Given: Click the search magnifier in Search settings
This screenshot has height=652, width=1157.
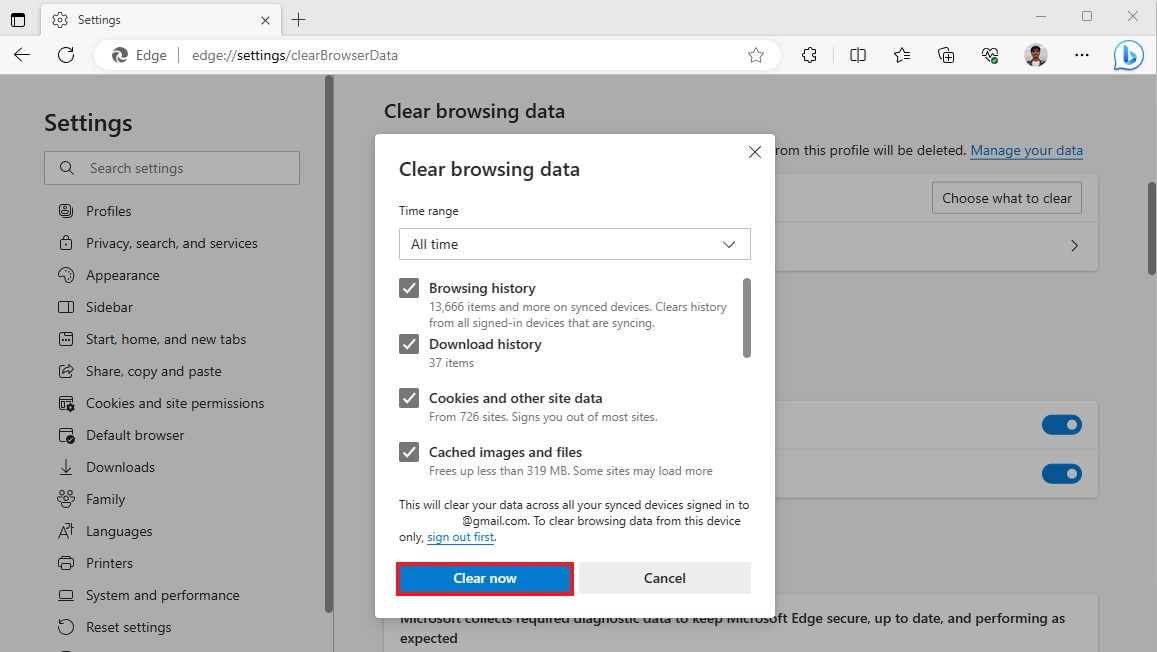Looking at the screenshot, I should pyautogui.click(x=67, y=168).
